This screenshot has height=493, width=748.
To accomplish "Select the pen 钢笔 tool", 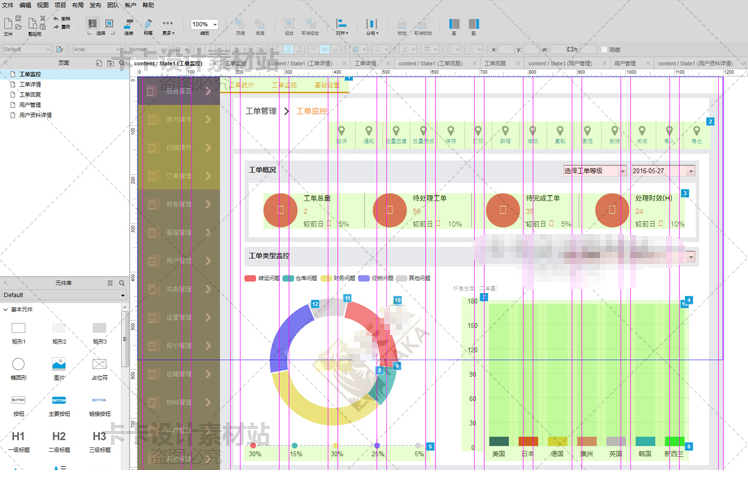I will click(148, 26).
